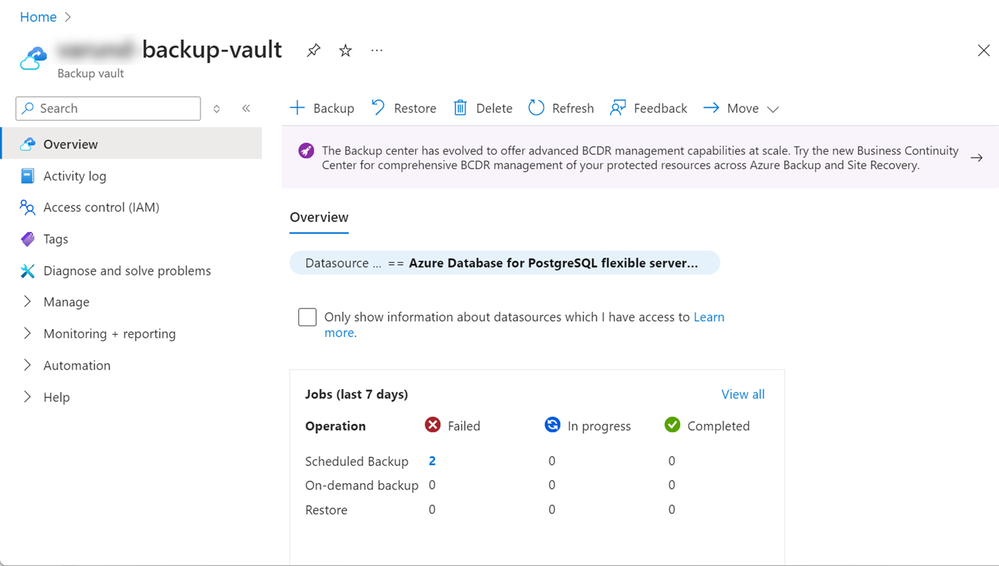This screenshot has width=999, height=566.
Task: Click the Business Continuity banner arrow
Action: [976, 157]
